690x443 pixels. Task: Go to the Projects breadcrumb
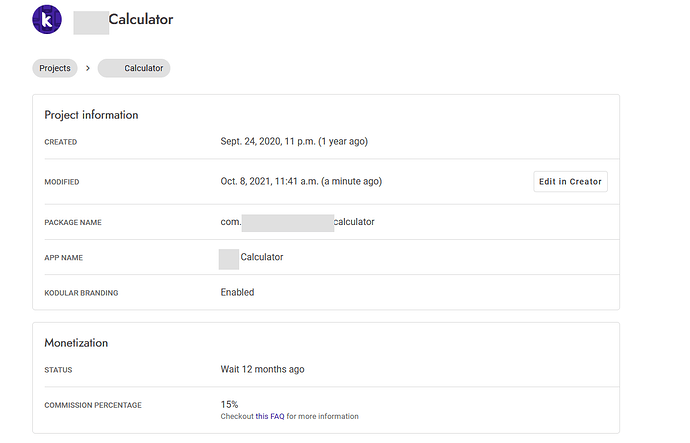55,68
